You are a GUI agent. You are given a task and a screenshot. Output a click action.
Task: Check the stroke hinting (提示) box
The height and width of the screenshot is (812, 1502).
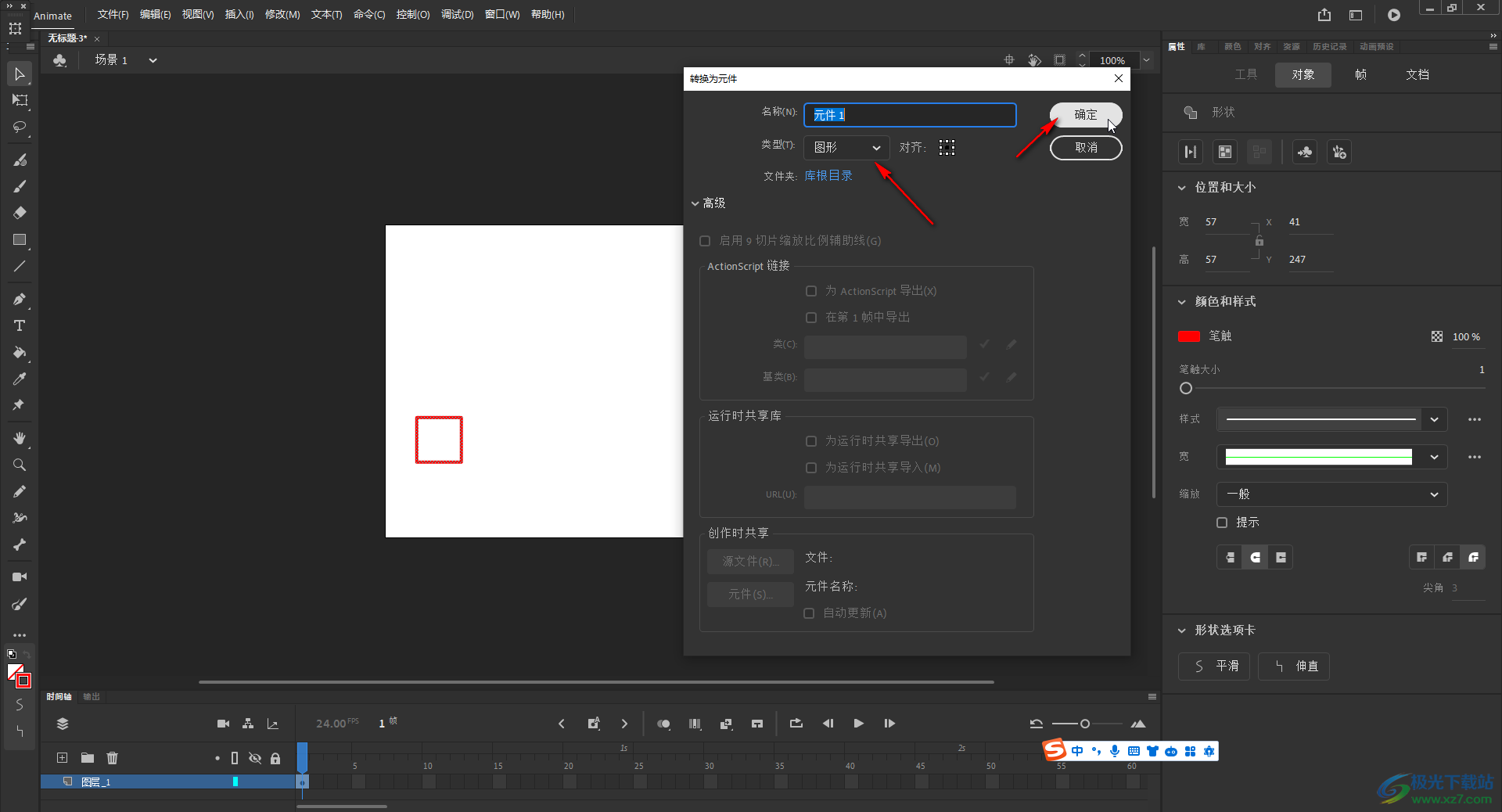(1222, 523)
